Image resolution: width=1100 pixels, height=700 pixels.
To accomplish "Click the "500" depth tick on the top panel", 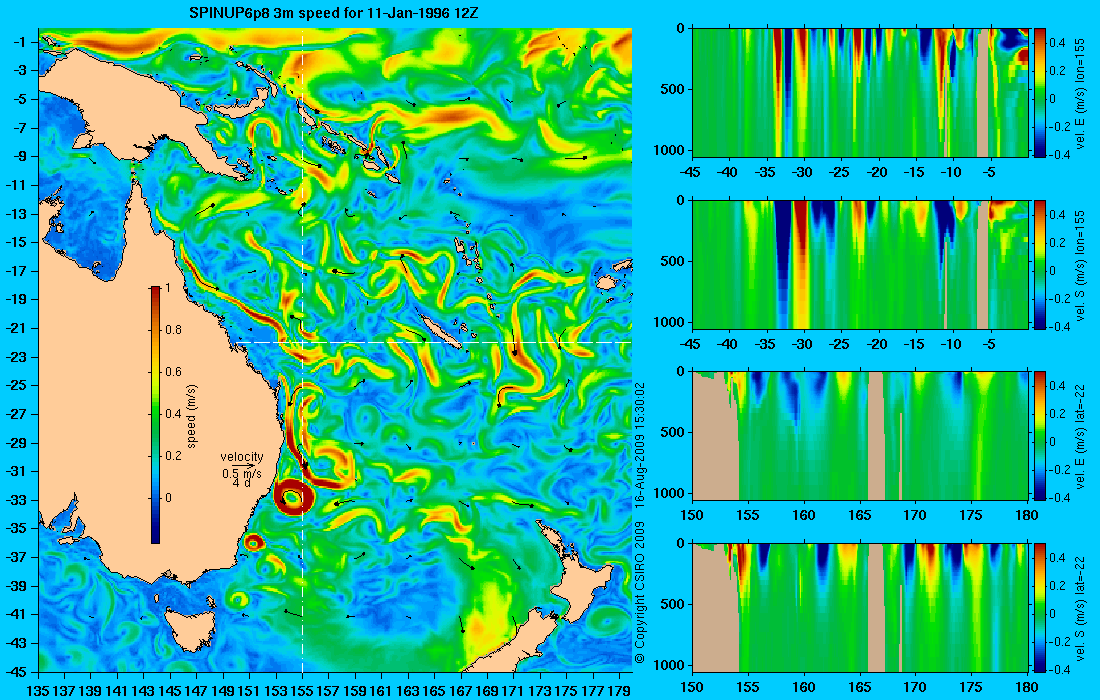I will point(674,89).
